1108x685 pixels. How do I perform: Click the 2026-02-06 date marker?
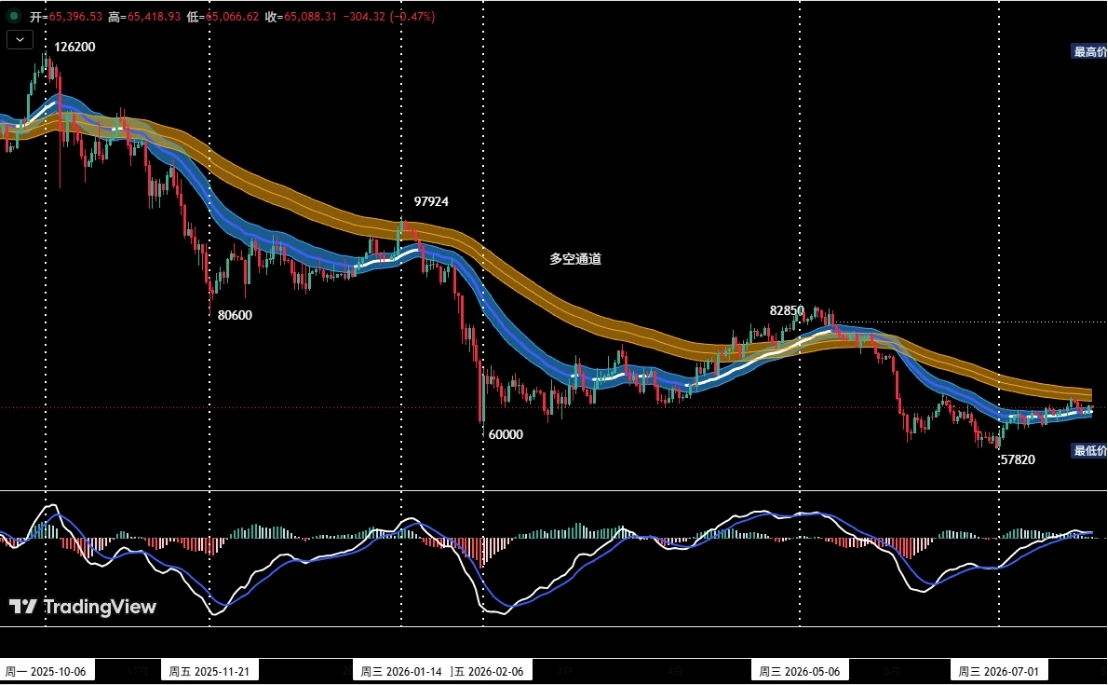point(490,671)
